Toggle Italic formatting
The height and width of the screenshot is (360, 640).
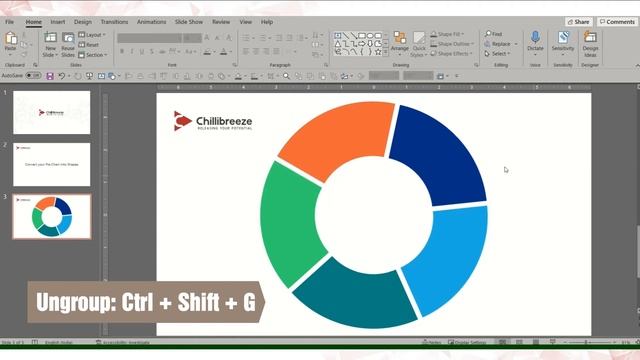[132, 52]
